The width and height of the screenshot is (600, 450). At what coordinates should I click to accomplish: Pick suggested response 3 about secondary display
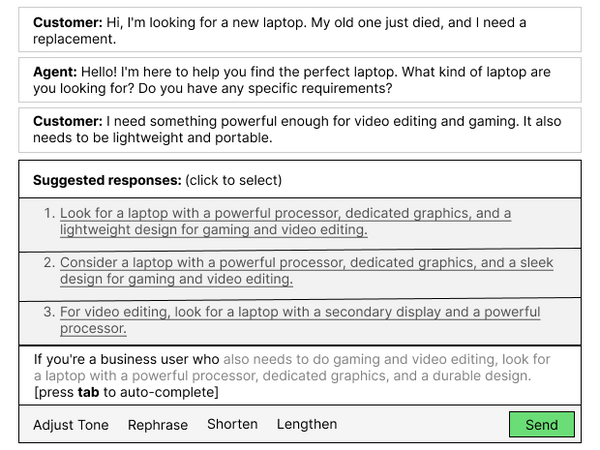[x=300, y=320]
